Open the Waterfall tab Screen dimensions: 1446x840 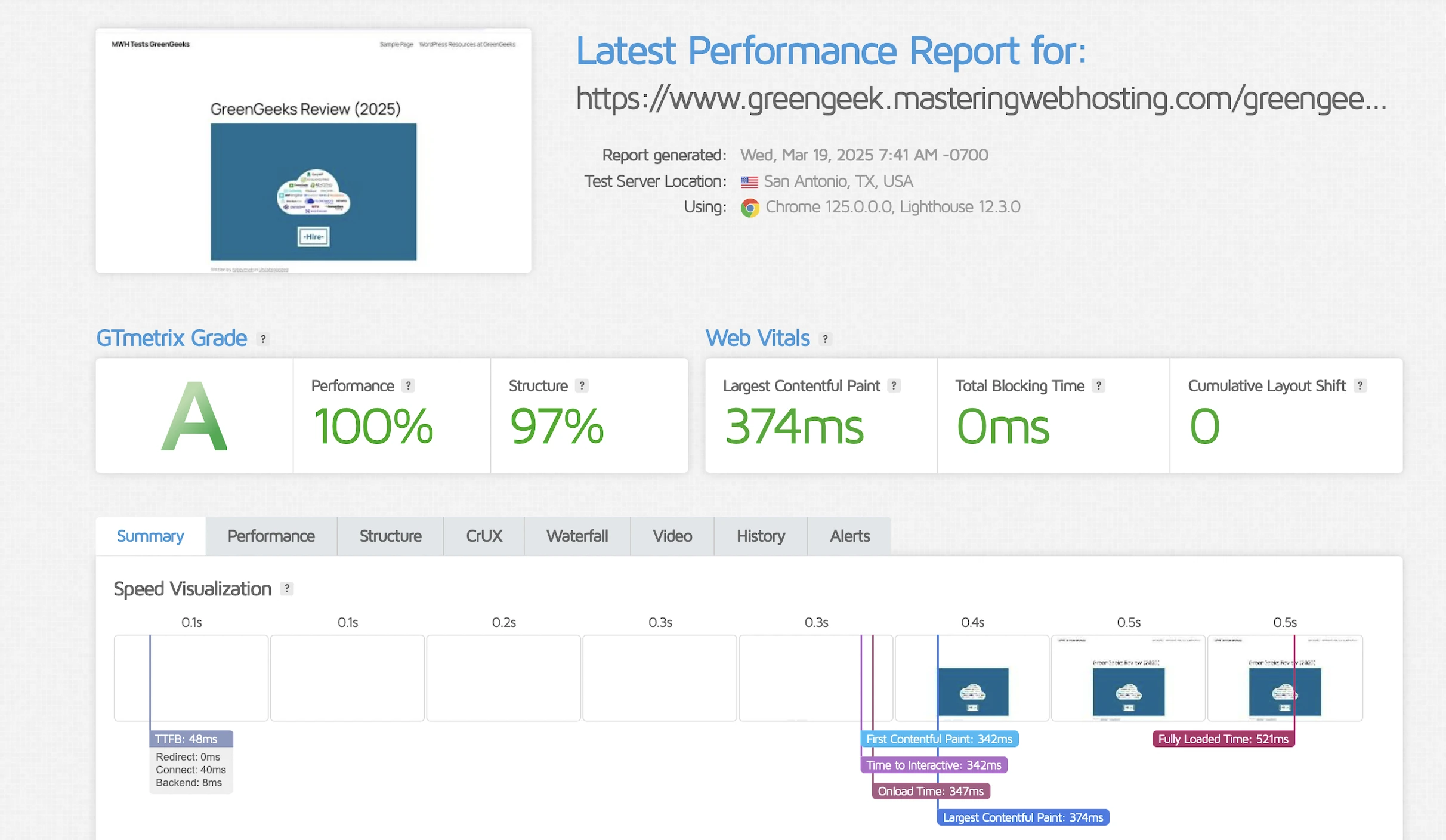tap(577, 536)
